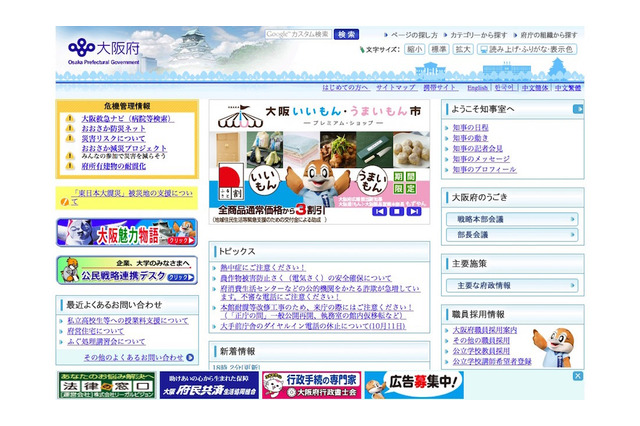This screenshot has height=426, width=640.
Task: Click the 公民戦略連携デスク banner
Action: [127, 270]
